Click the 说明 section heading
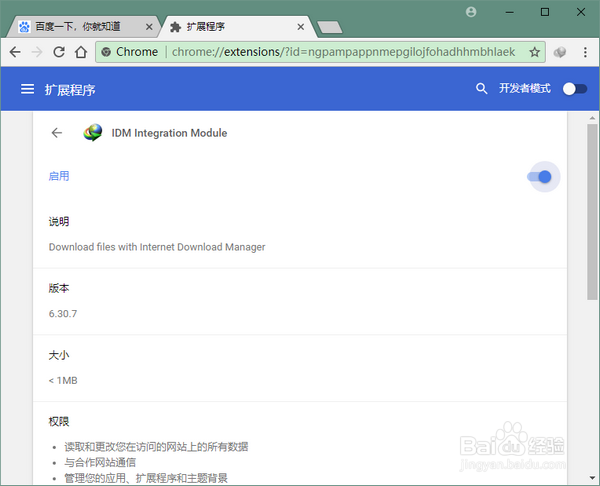This screenshot has height=486, width=600. (59, 221)
